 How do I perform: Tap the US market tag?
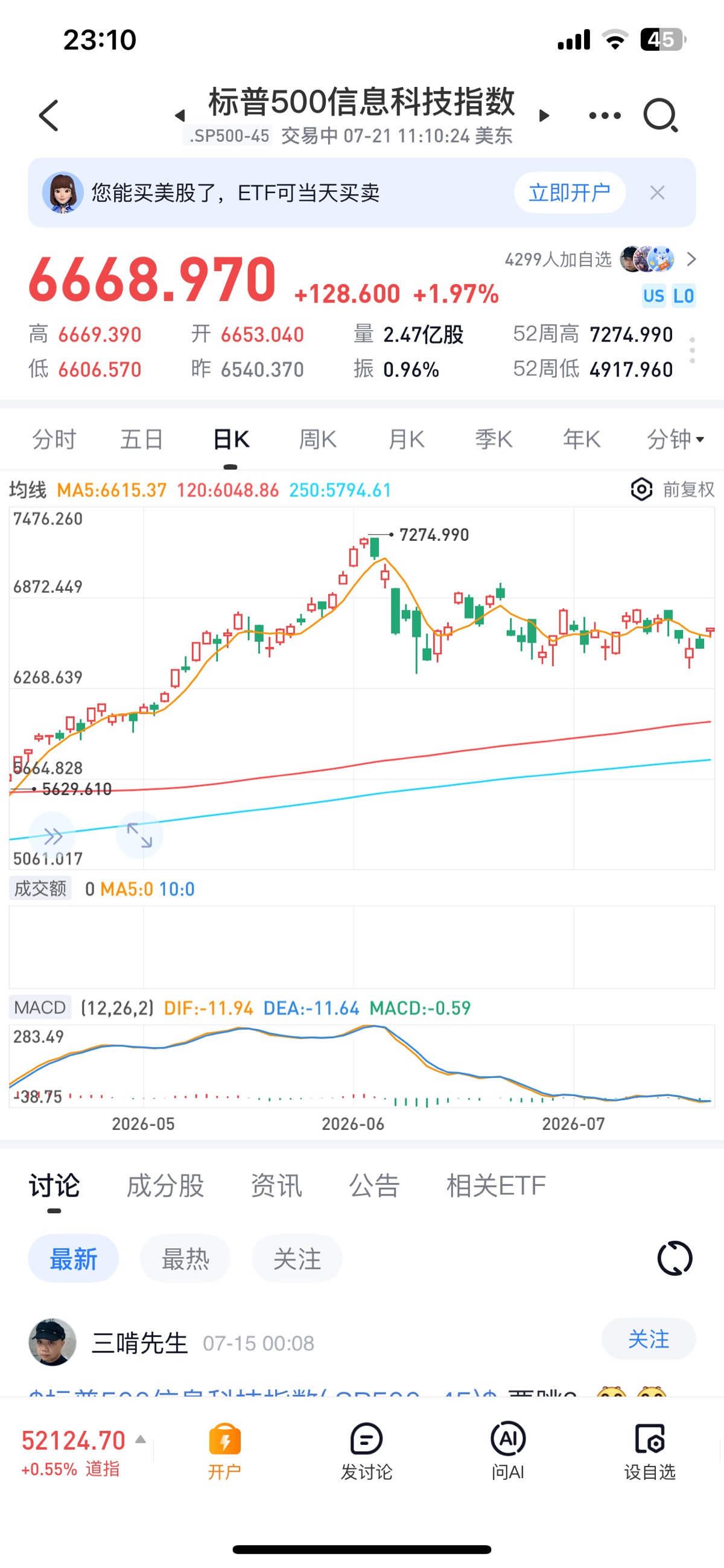tap(653, 296)
